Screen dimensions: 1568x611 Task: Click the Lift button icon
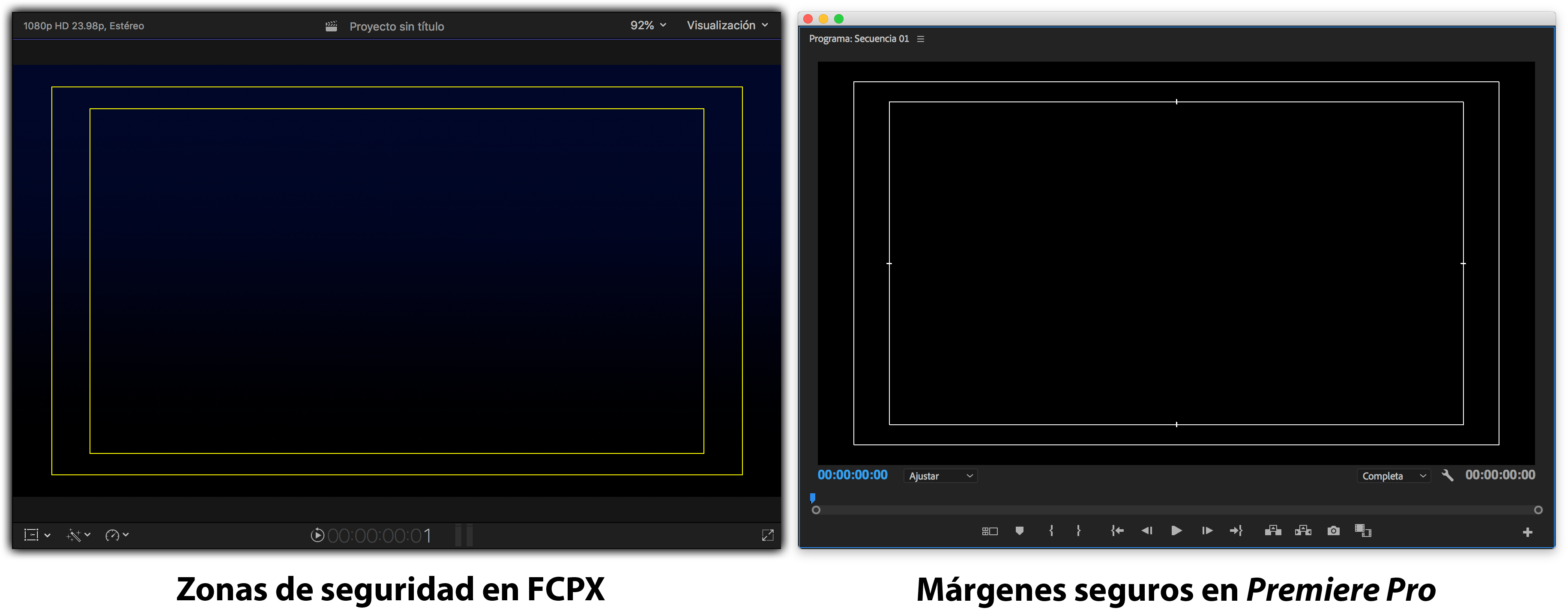point(1273,531)
